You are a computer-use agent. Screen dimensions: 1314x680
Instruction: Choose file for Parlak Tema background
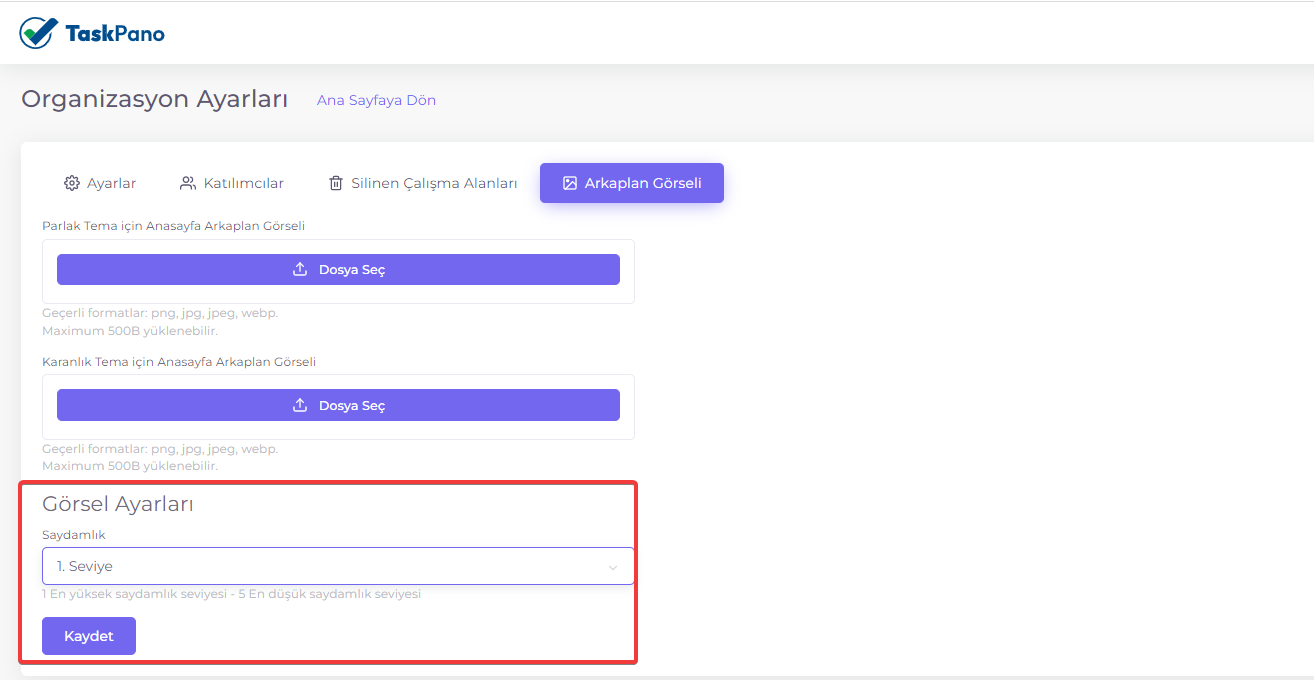click(x=338, y=270)
